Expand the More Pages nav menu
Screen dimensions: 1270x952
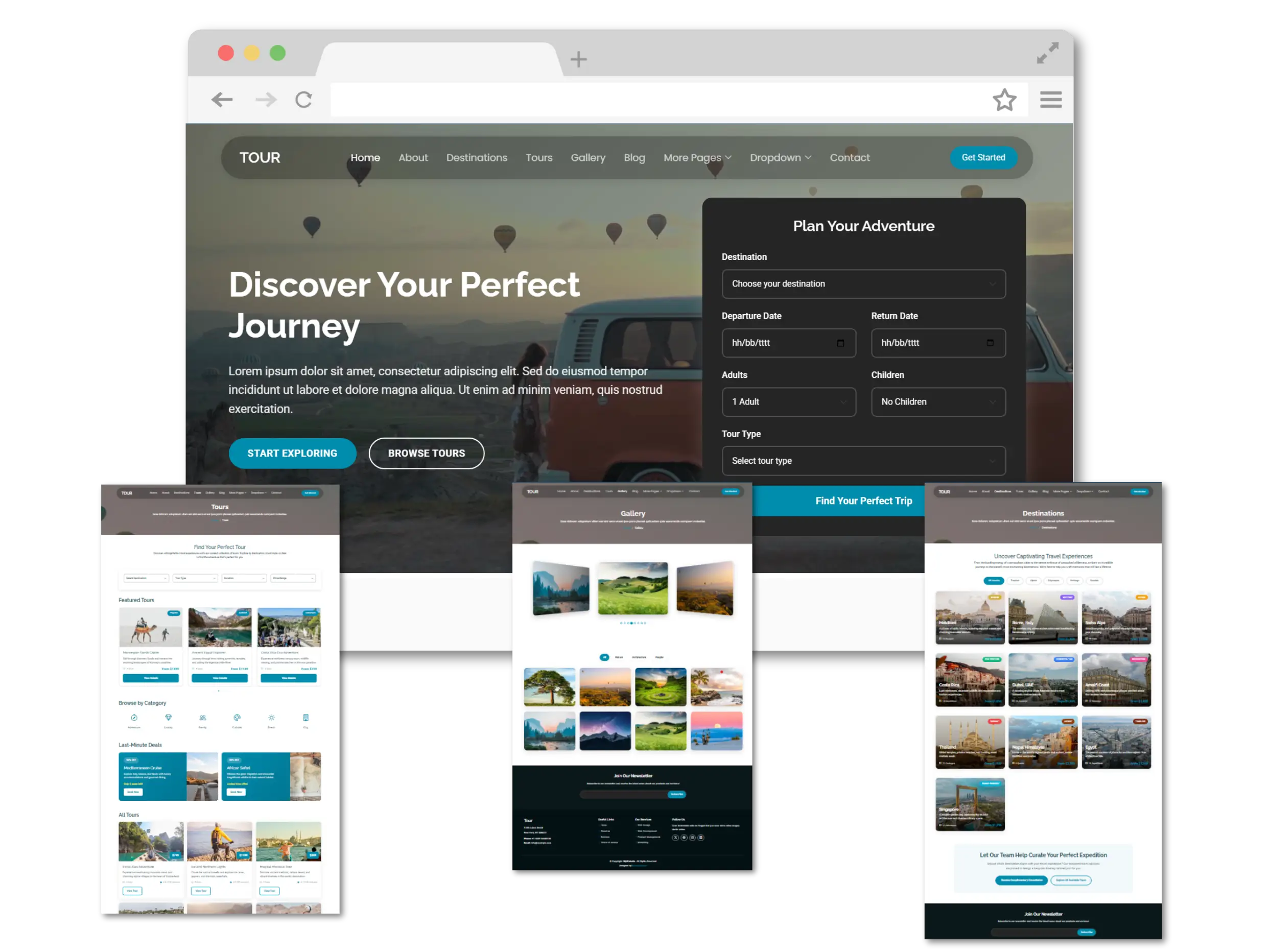coord(697,158)
